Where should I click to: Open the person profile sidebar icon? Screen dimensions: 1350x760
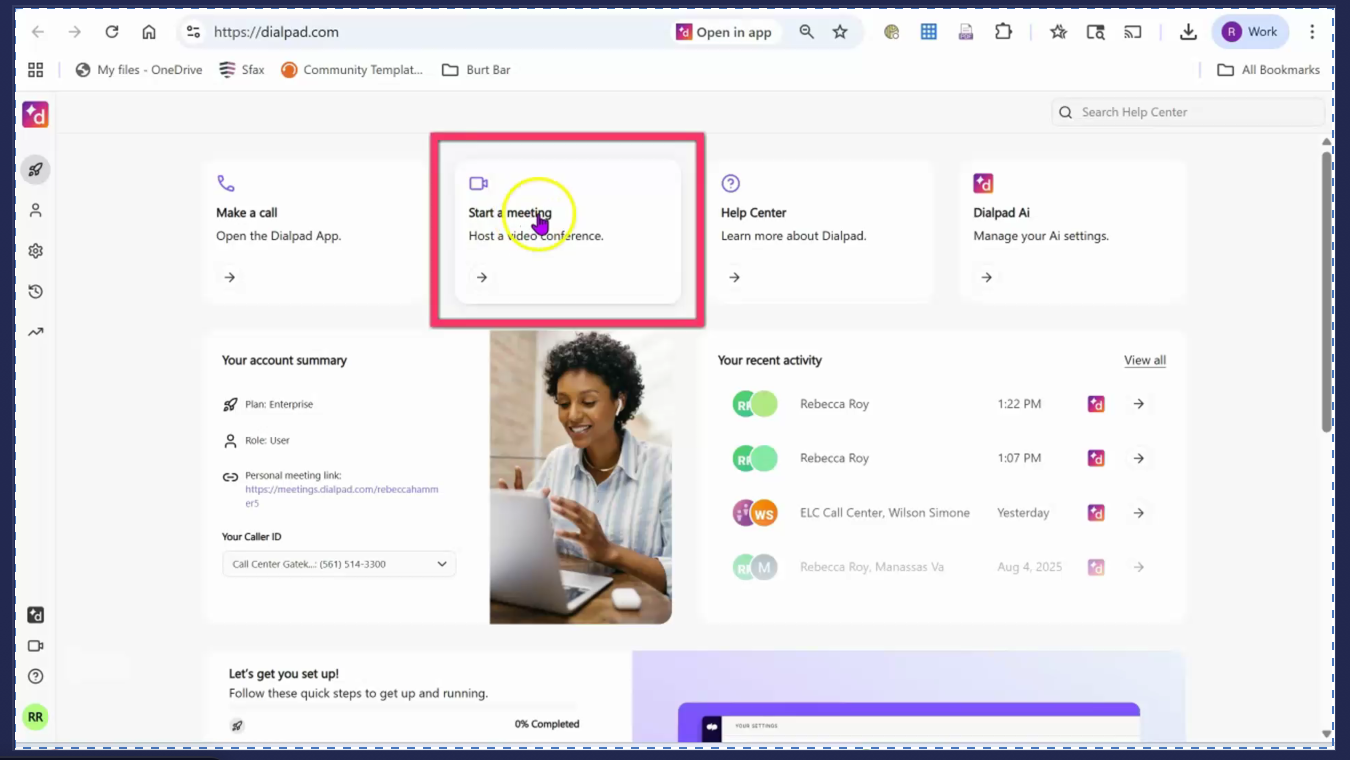coord(36,211)
